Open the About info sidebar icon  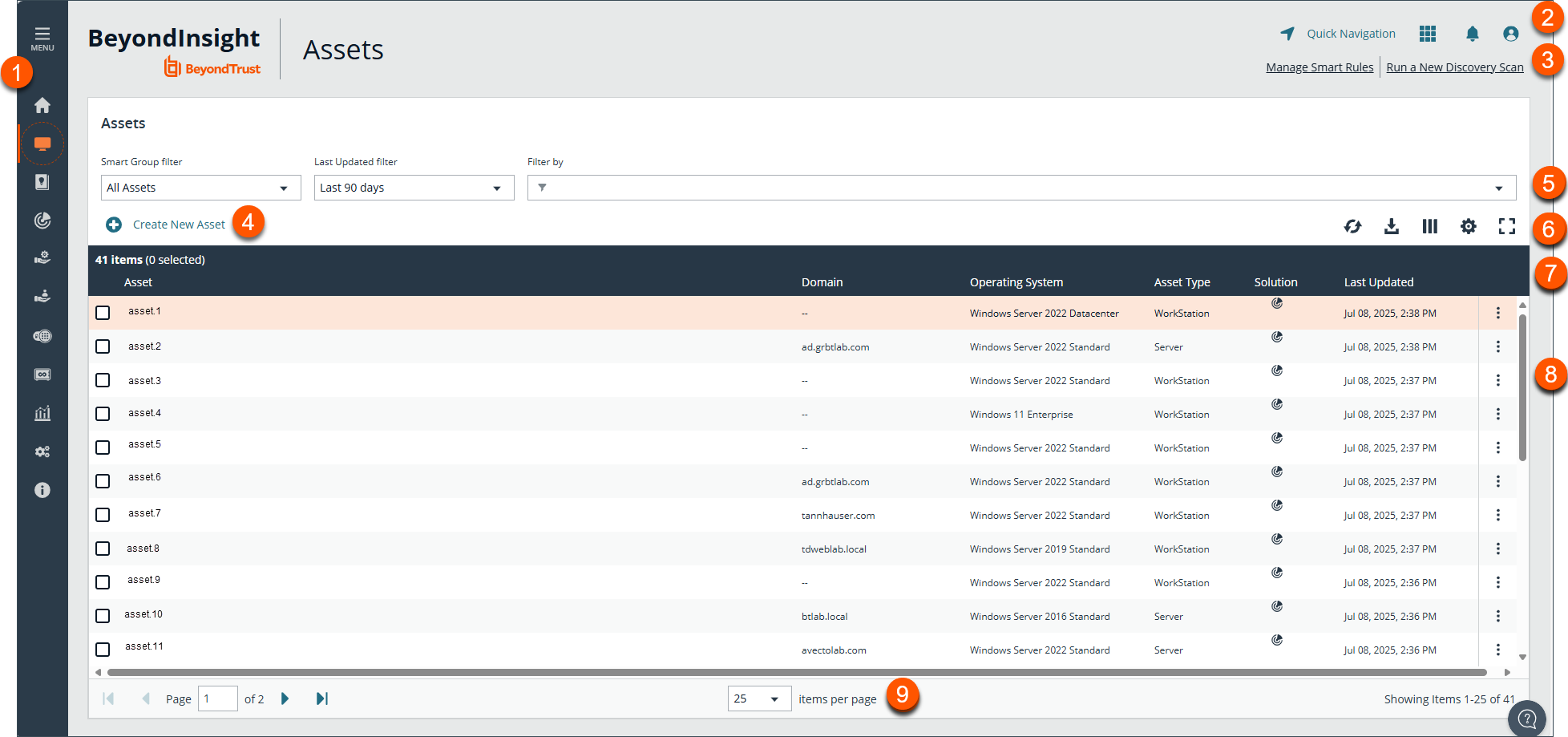[42, 490]
